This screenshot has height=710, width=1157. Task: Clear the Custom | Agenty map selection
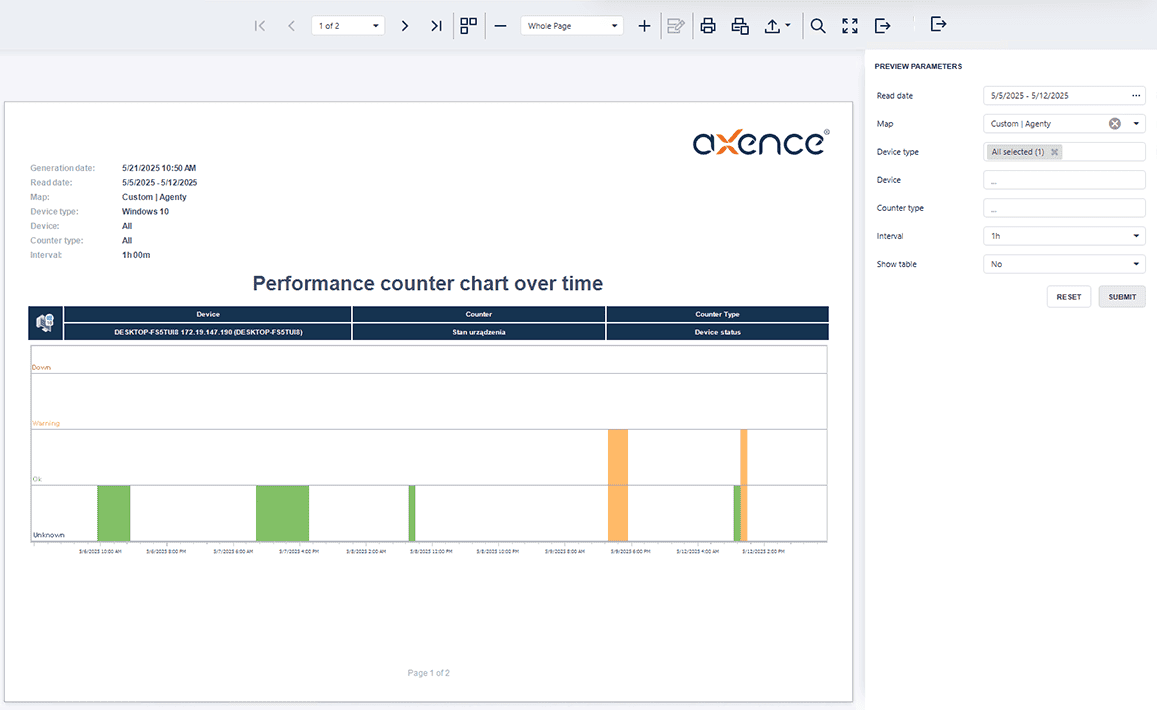tap(1115, 124)
